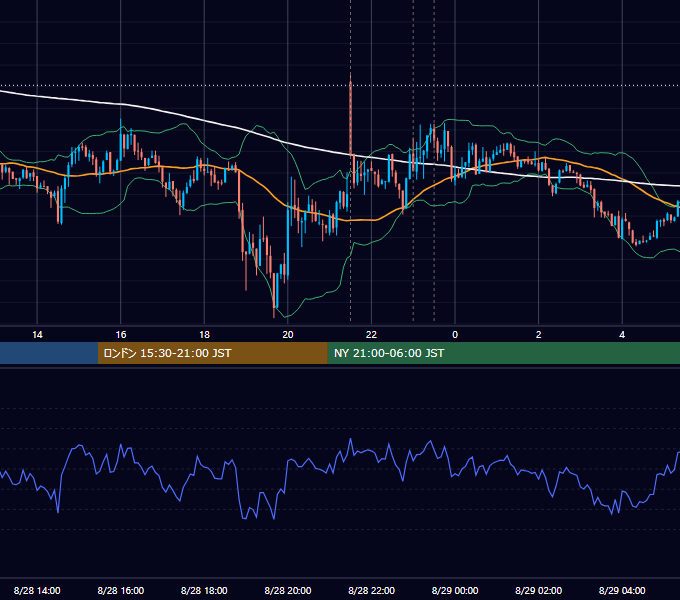The height and width of the screenshot is (600, 680).
Task: Select the blue session bar before ロンドン
Action: point(49,353)
